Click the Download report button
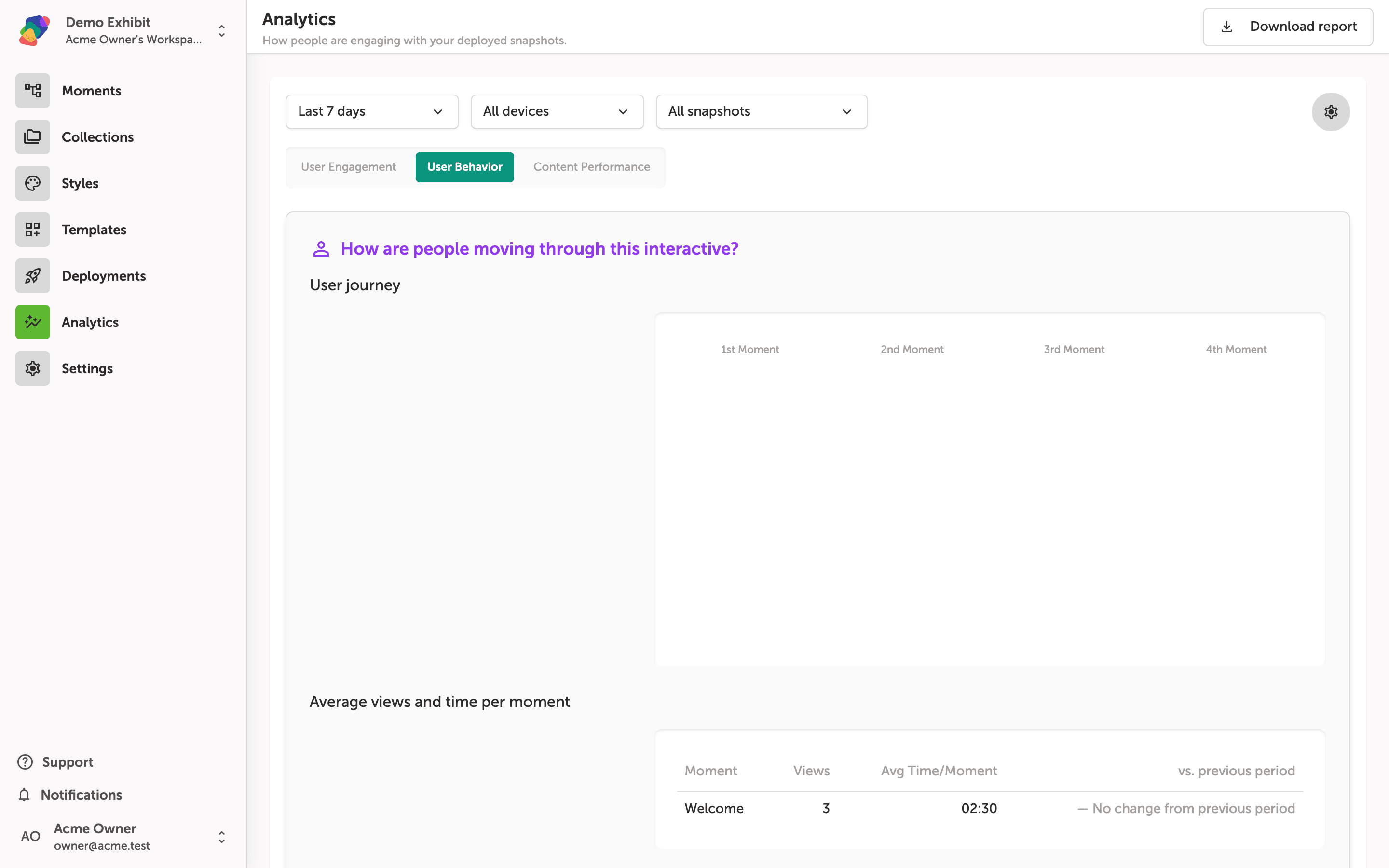 [x=1287, y=27]
